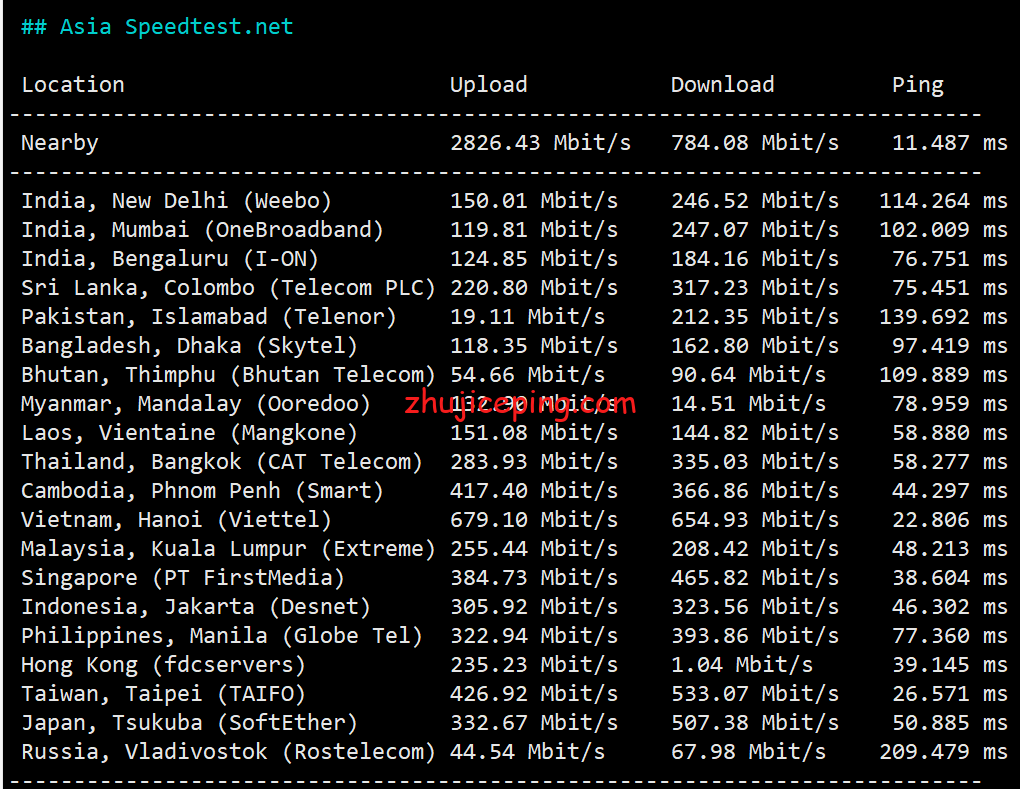Screen dimensions: 1020x789
Task: Click 'India, New Delhi (Weebo)' row
Action: 515,200
